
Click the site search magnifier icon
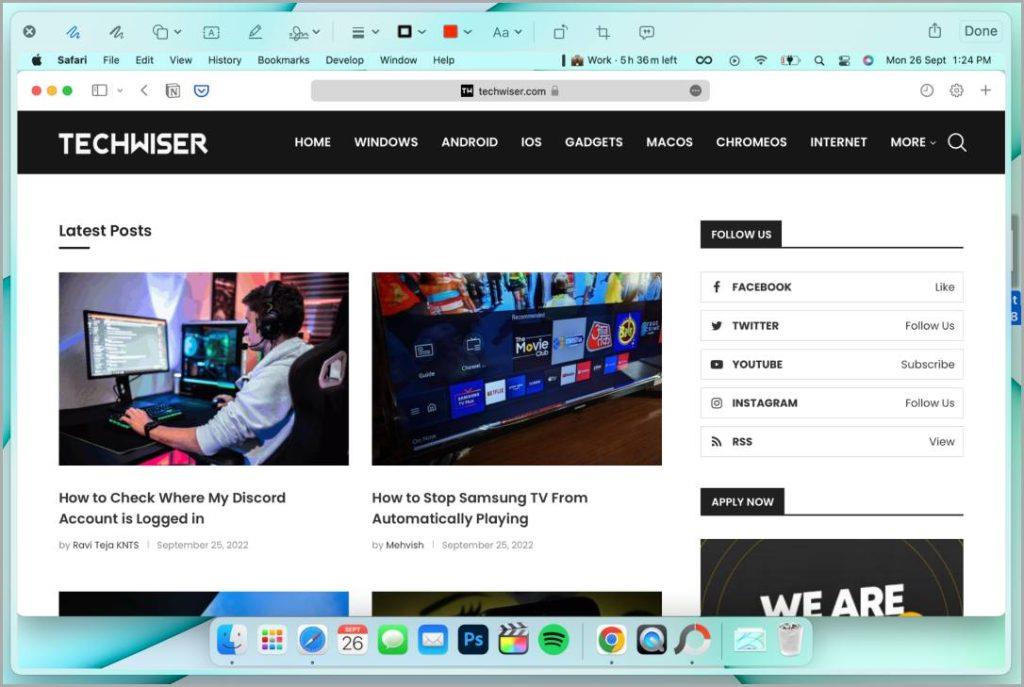coord(957,142)
